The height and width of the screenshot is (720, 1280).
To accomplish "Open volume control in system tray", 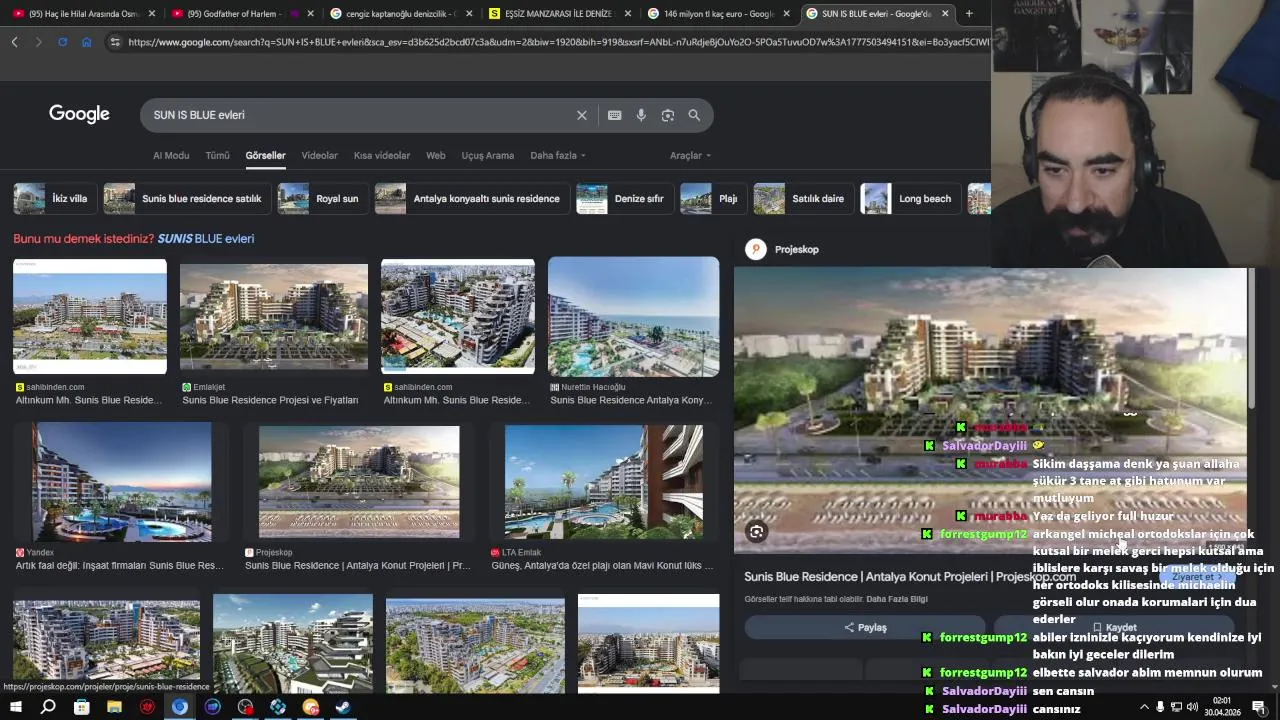I will click(1192, 707).
